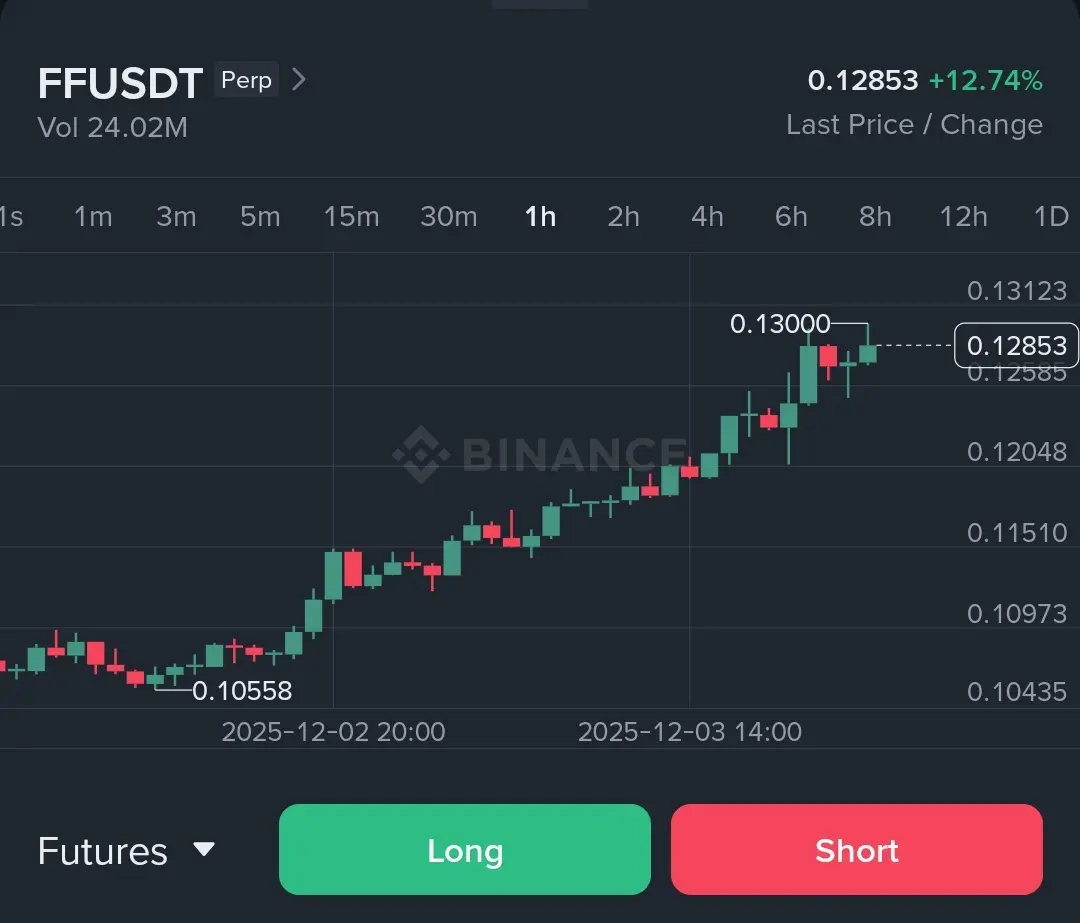Choose the 12h timeframe

(x=963, y=216)
